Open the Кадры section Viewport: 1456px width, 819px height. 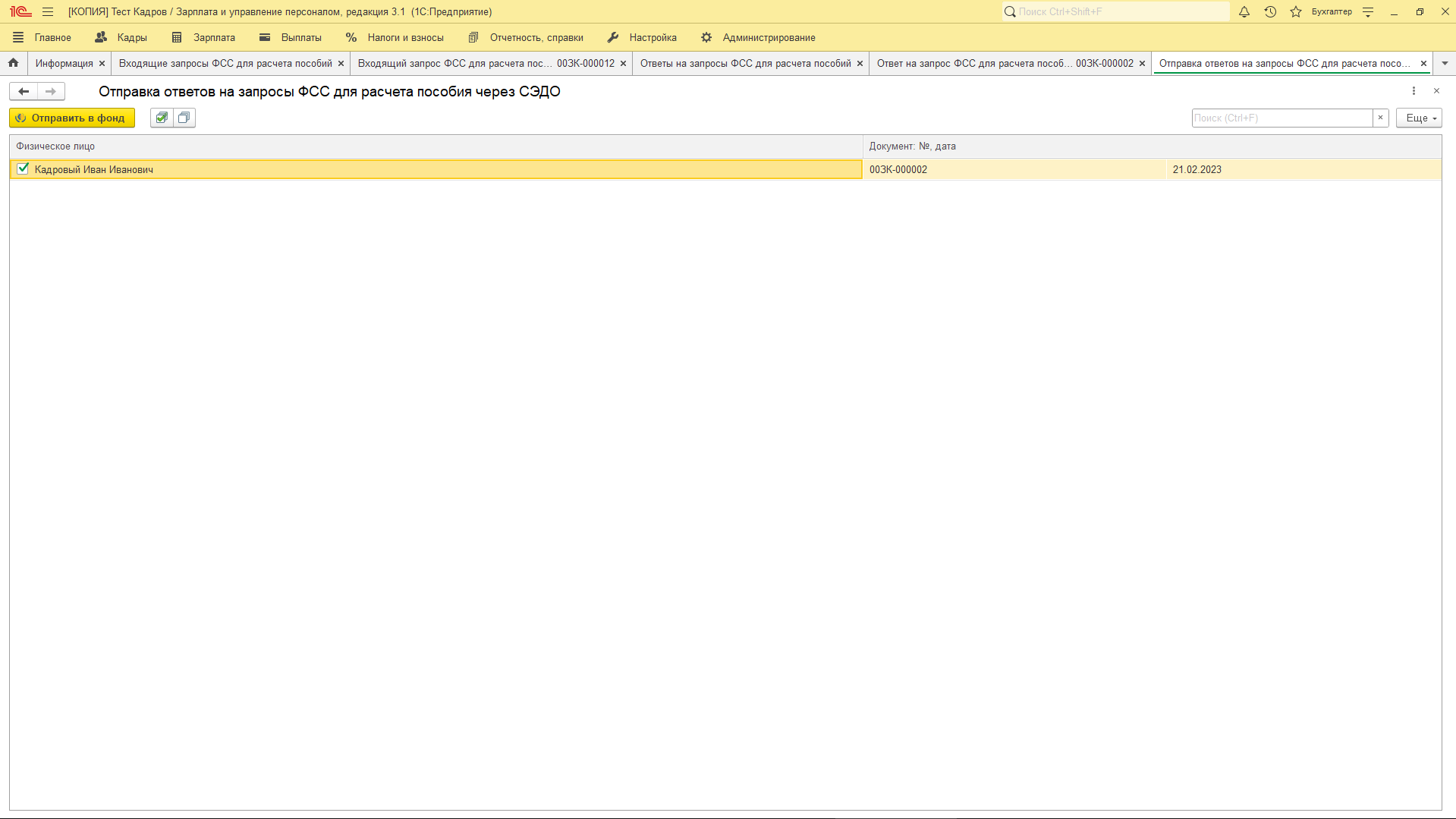pos(121,37)
